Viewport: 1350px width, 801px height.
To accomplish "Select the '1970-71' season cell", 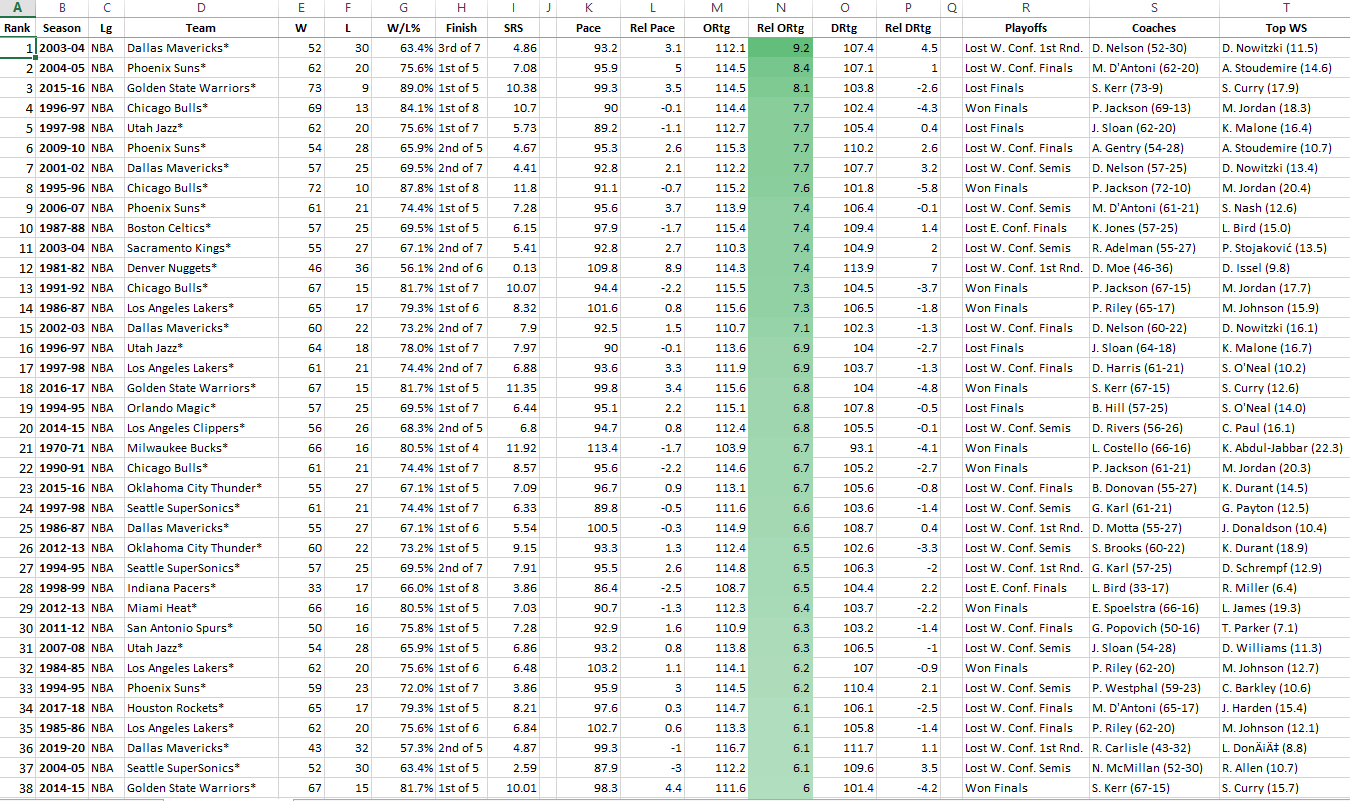I will pyautogui.click(x=62, y=448).
